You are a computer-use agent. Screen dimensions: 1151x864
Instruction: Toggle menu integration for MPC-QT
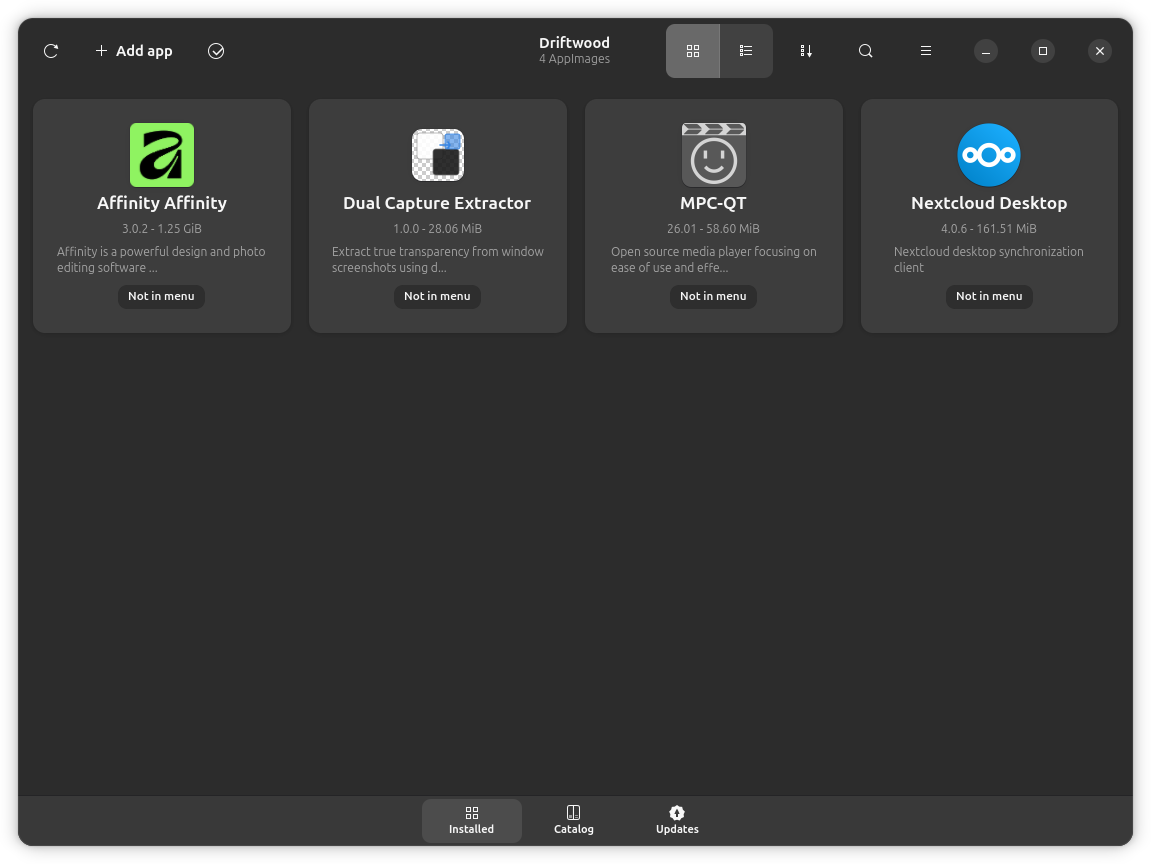pyautogui.click(x=713, y=296)
